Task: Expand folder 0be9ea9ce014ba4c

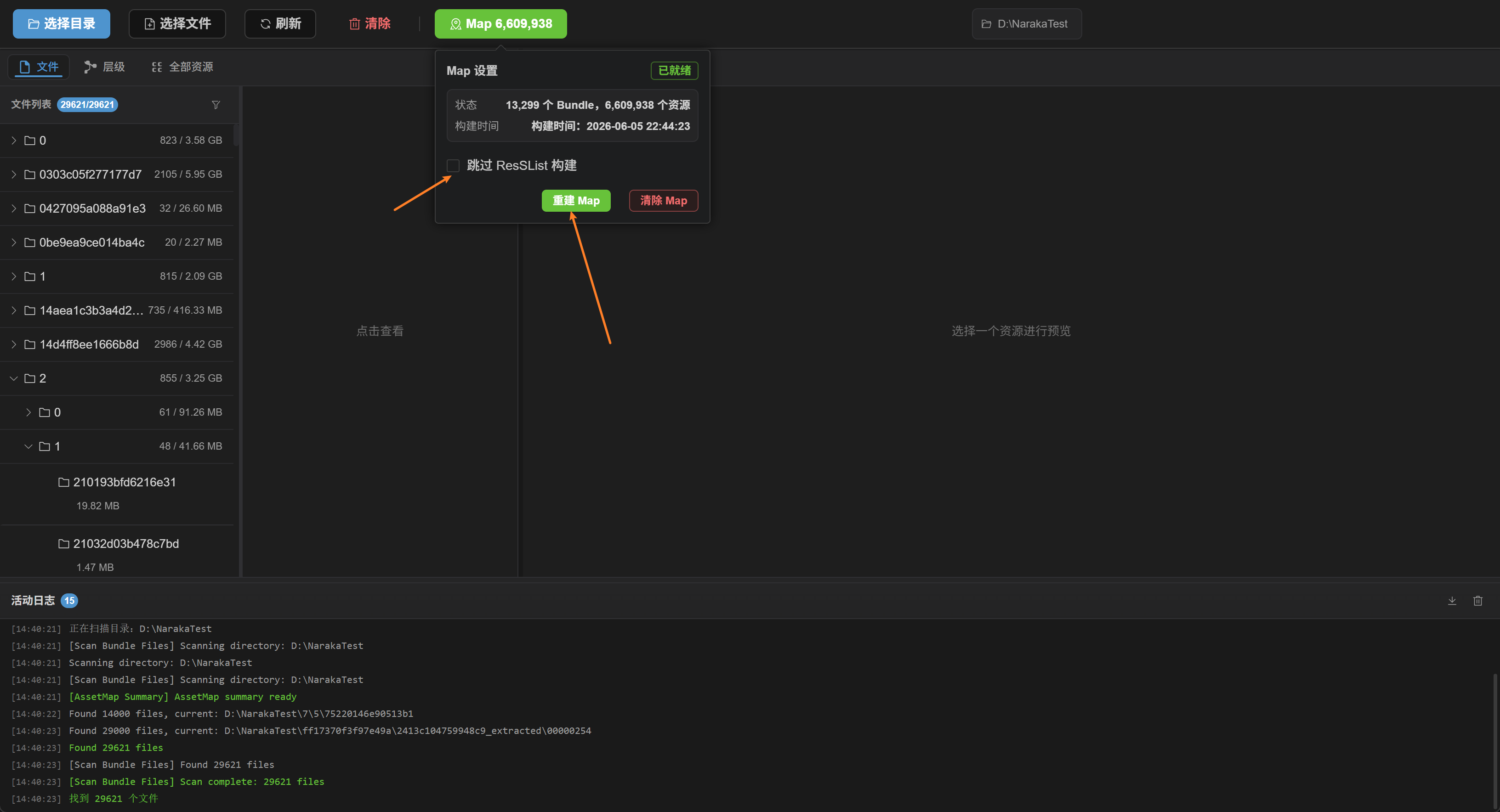Action: click(x=14, y=242)
